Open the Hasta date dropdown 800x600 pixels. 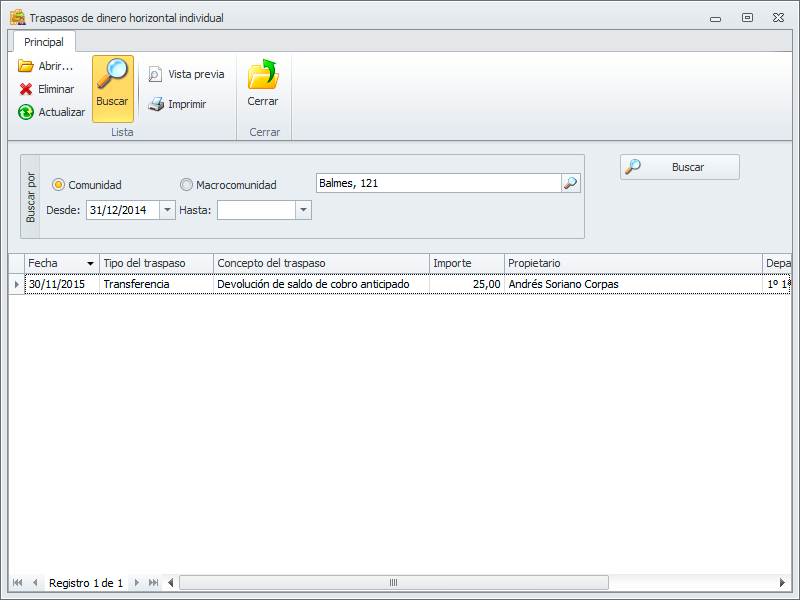point(303,210)
